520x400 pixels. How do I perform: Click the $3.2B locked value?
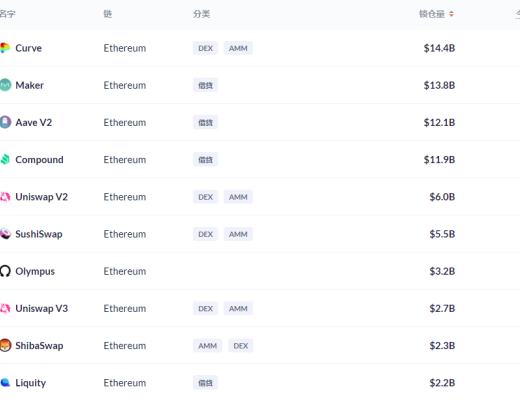[x=442, y=271]
